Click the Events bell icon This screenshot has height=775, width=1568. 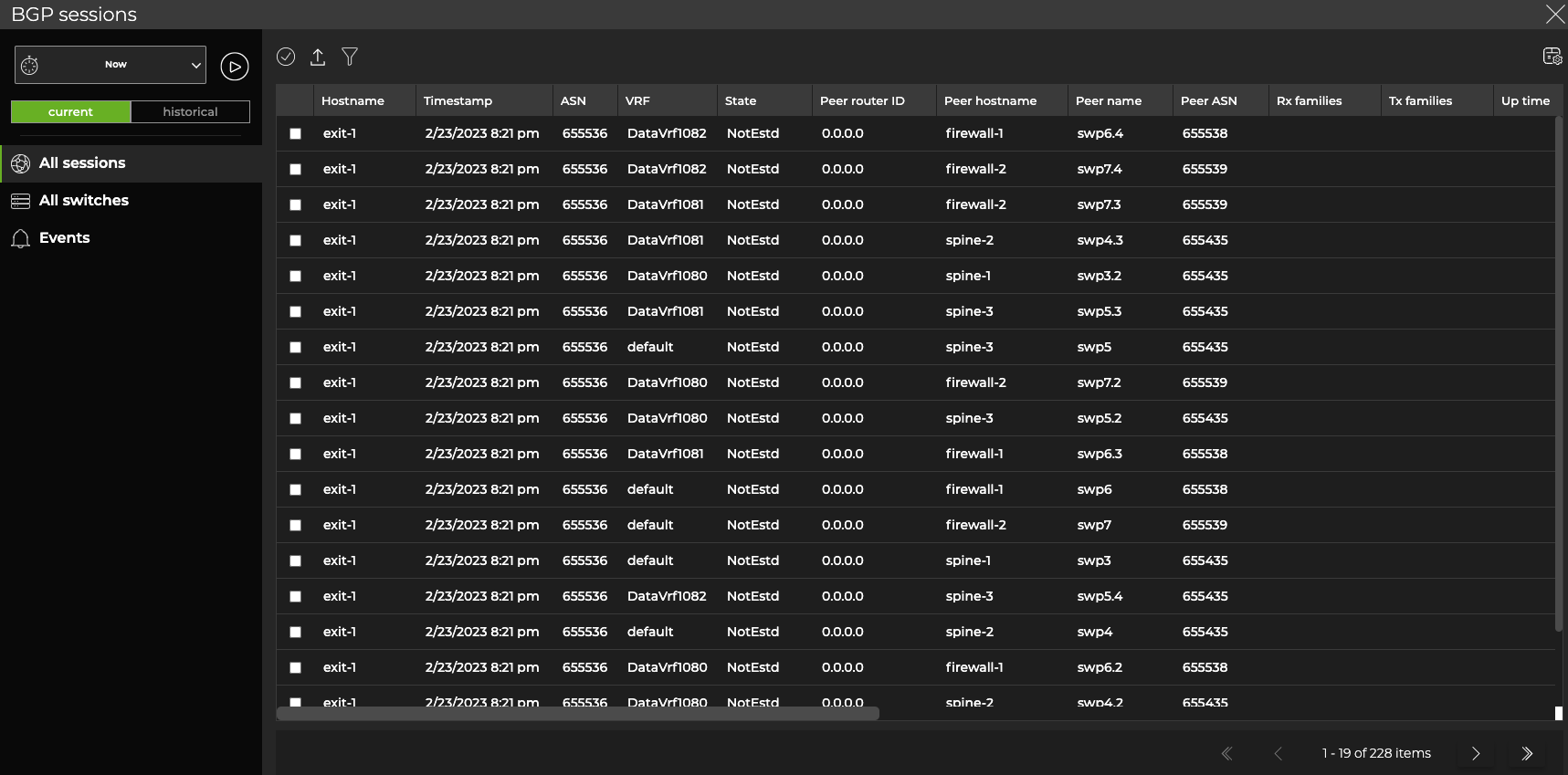coord(20,238)
